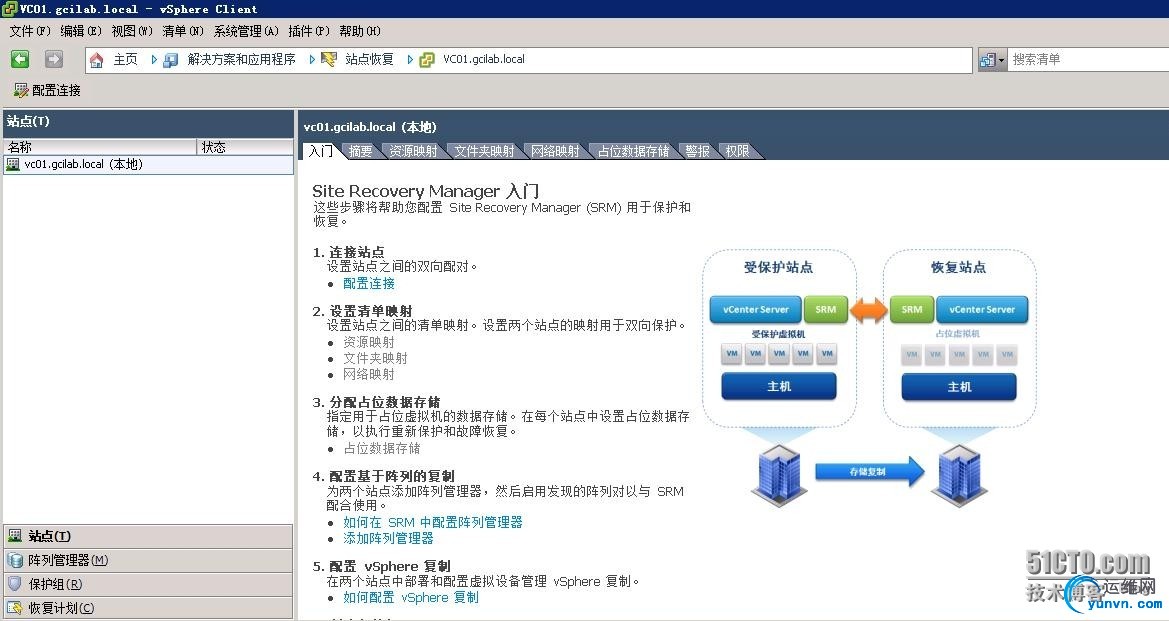Image resolution: width=1169 pixels, height=621 pixels.
Task: Open the 编辑(E) menu
Action: tap(81, 31)
